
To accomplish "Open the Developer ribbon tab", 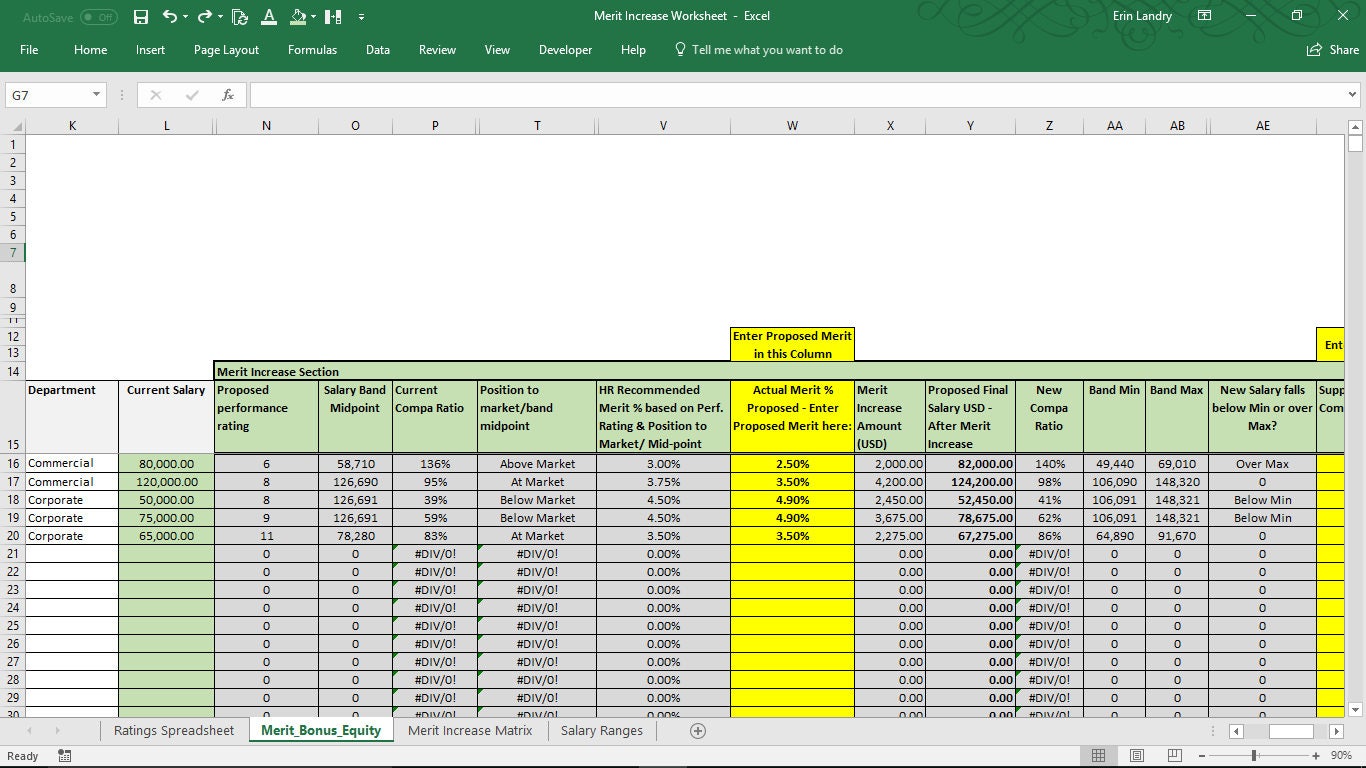I will point(565,50).
